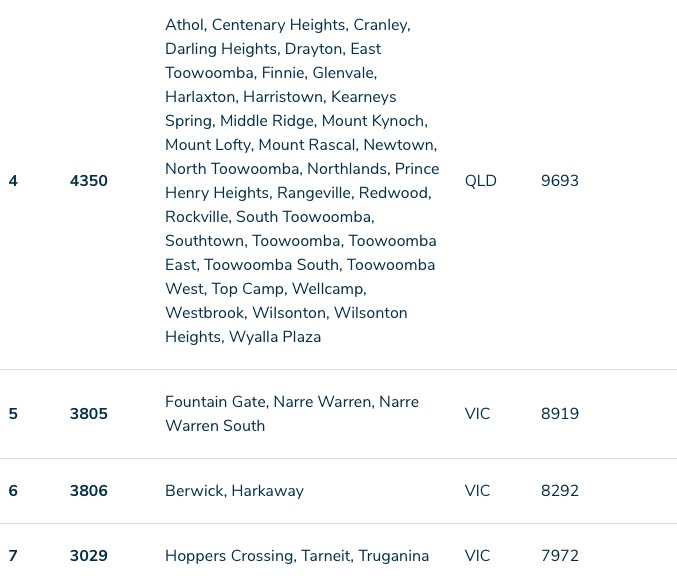Viewport: 677px width, 587px height.
Task: Click postcode 3806 in row 6
Action: pos(89,490)
